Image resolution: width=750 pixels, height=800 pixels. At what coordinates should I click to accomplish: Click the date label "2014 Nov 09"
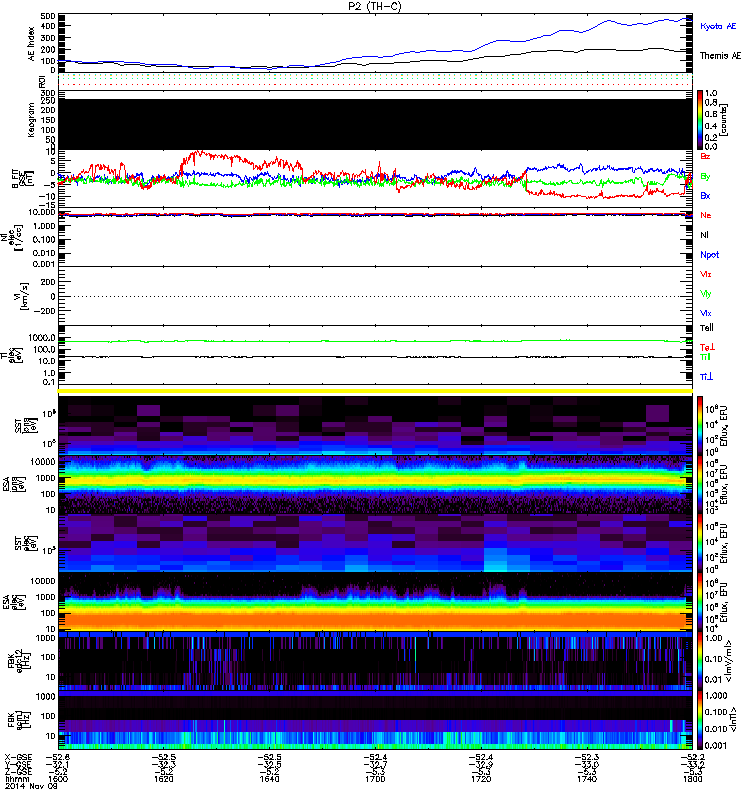[x=31, y=786]
